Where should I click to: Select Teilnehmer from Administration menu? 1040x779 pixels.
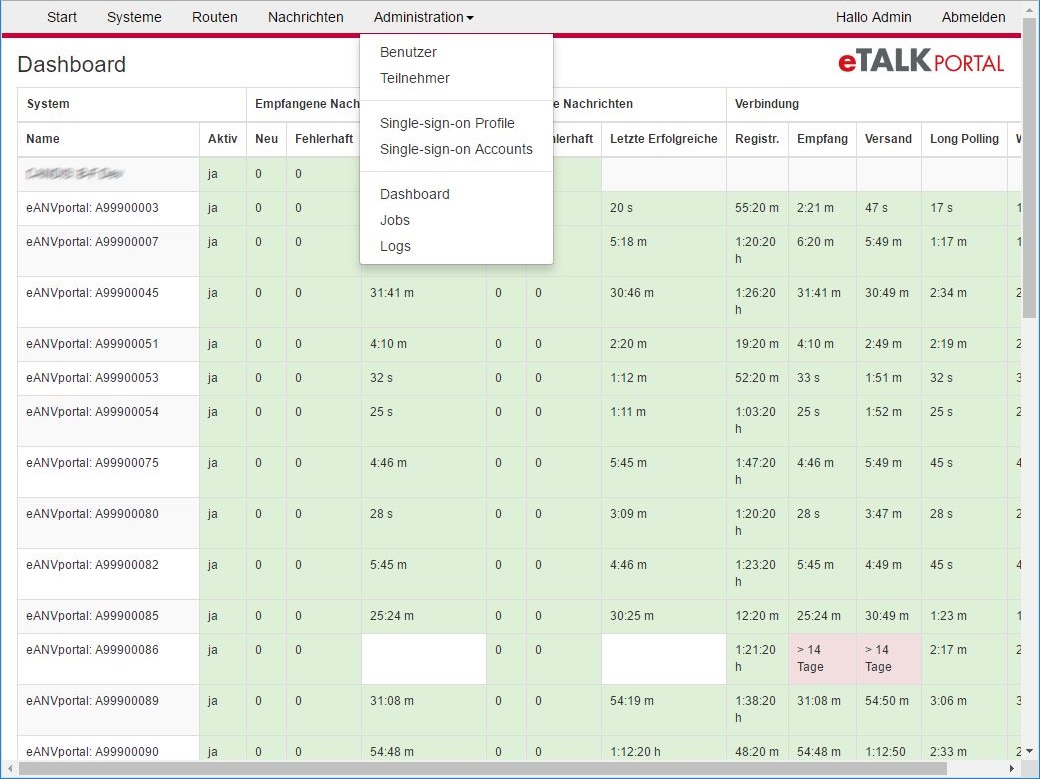[x=415, y=78]
